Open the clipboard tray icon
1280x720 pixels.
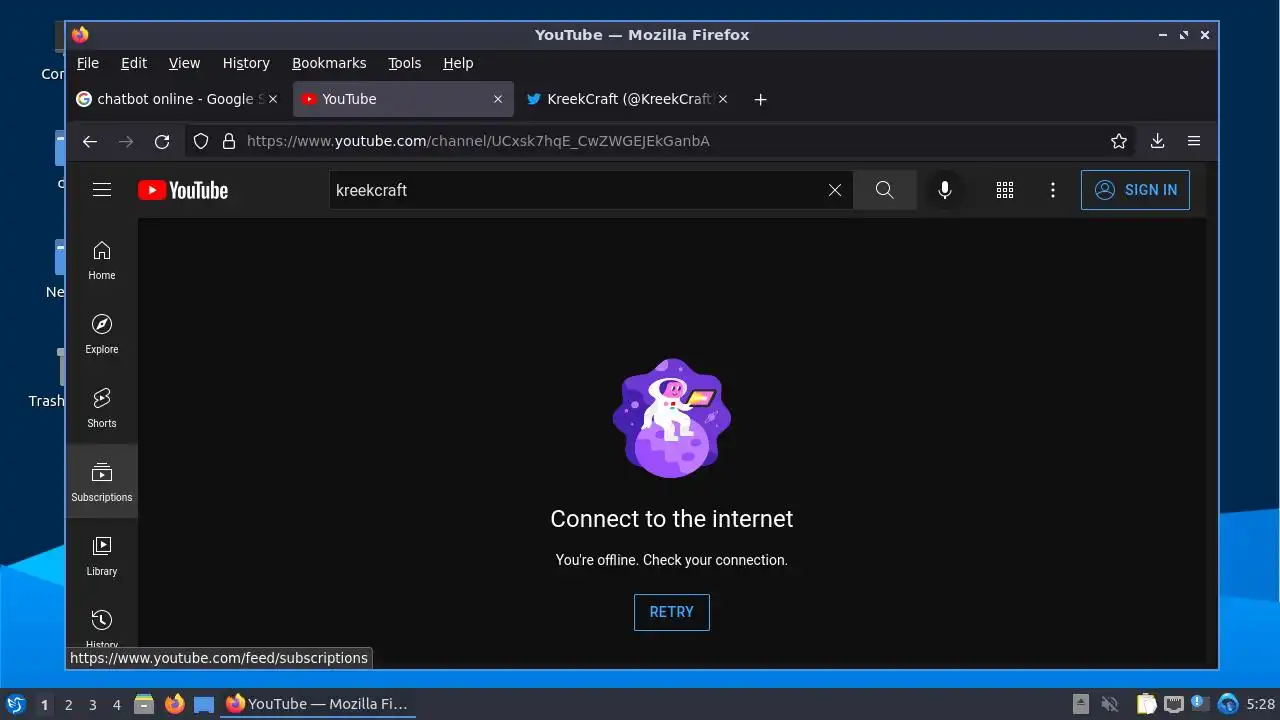(x=1146, y=704)
